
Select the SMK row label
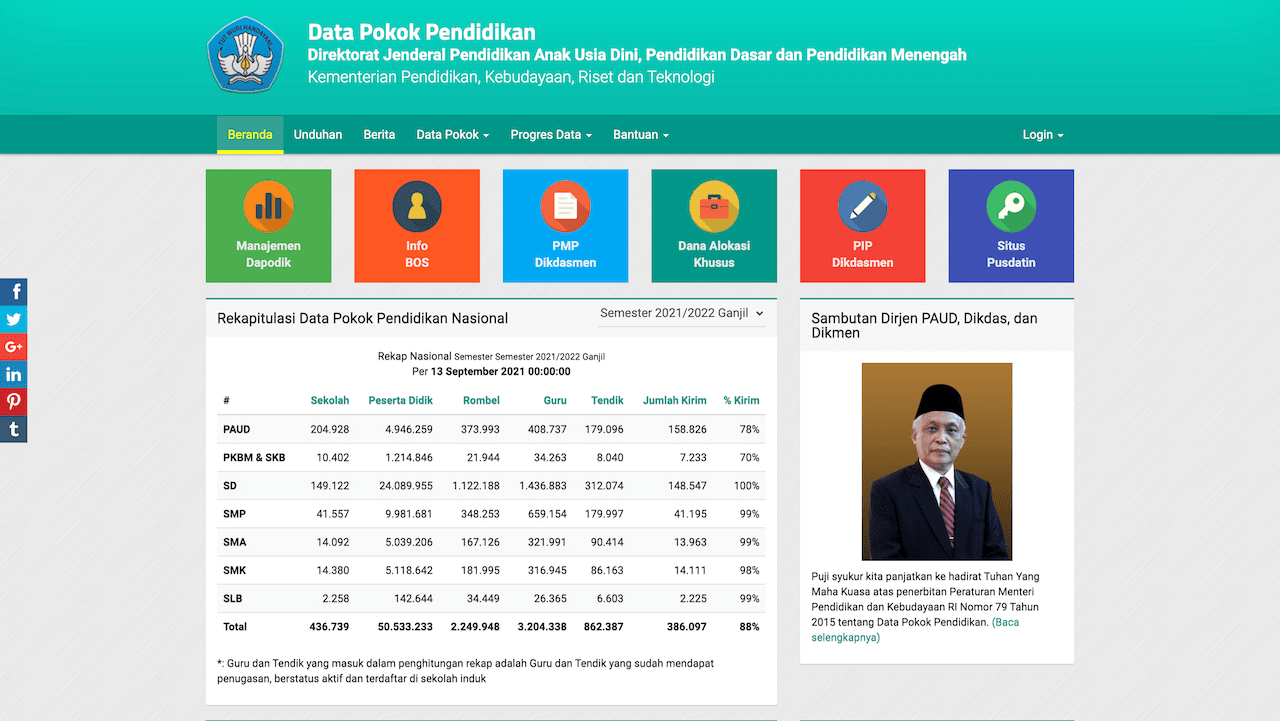(x=234, y=570)
